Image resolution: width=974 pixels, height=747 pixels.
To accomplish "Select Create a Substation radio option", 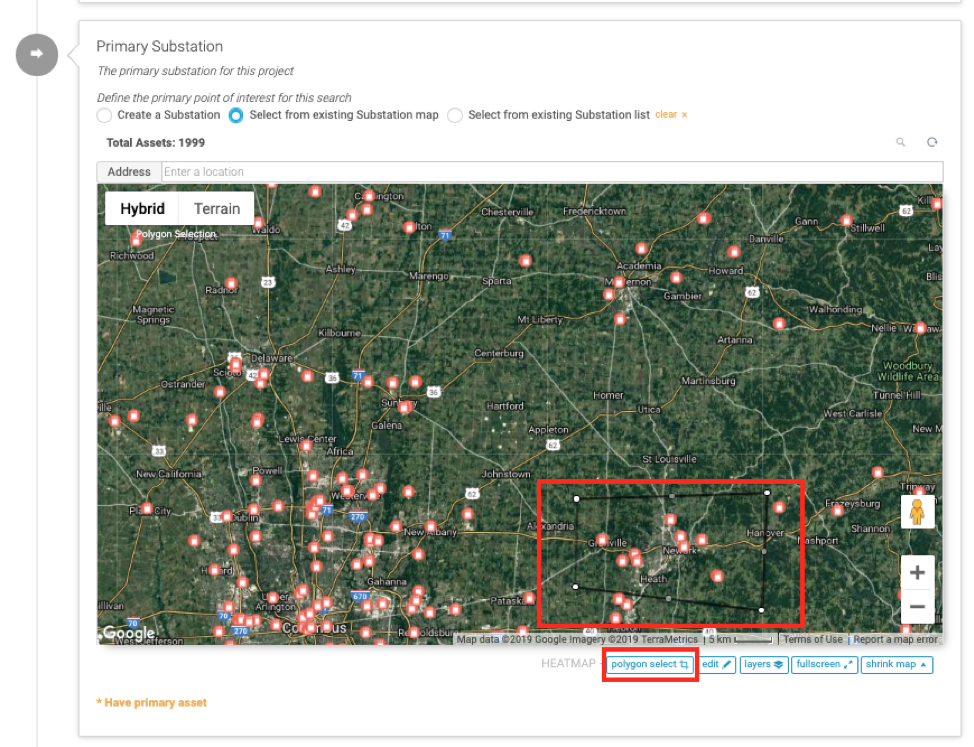I will point(105,115).
